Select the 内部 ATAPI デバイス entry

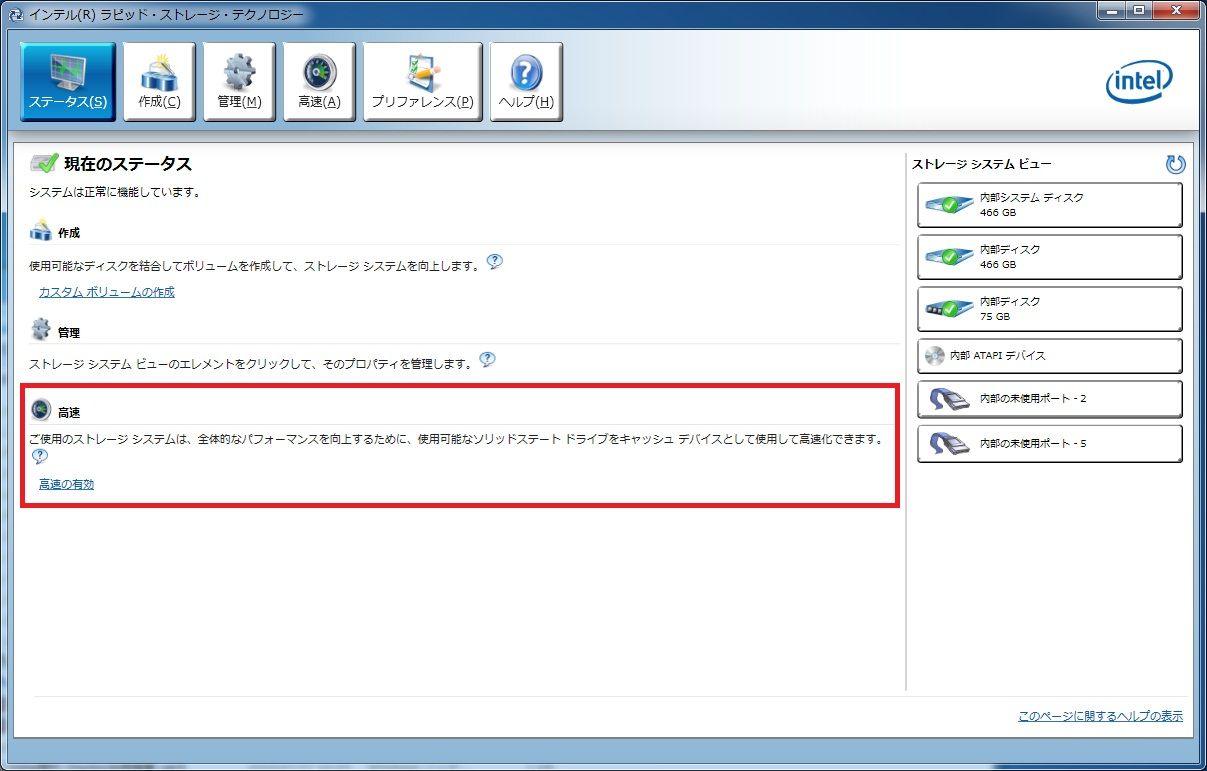click(1049, 356)
